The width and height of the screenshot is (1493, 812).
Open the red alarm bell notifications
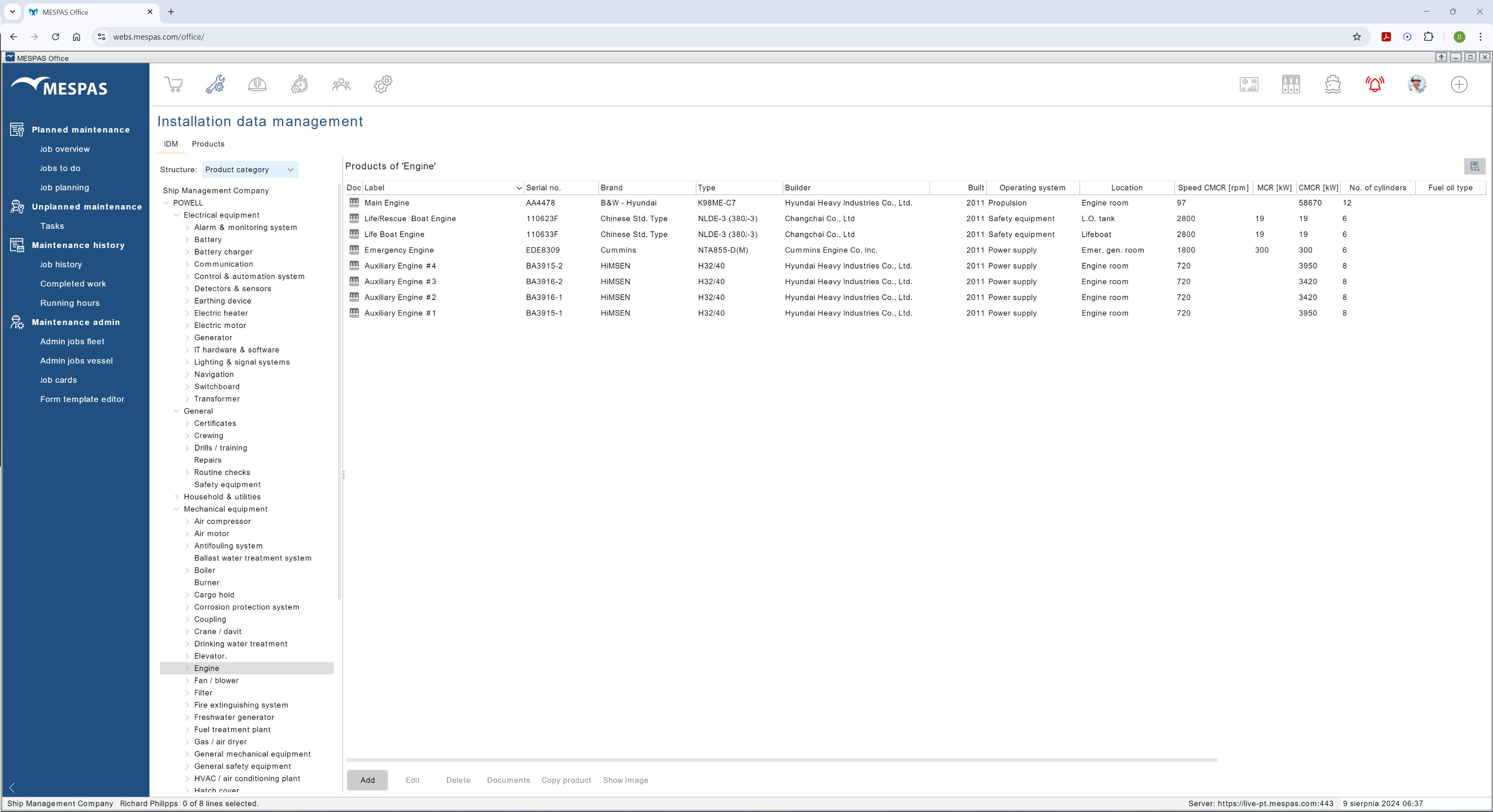point(1375,85)
